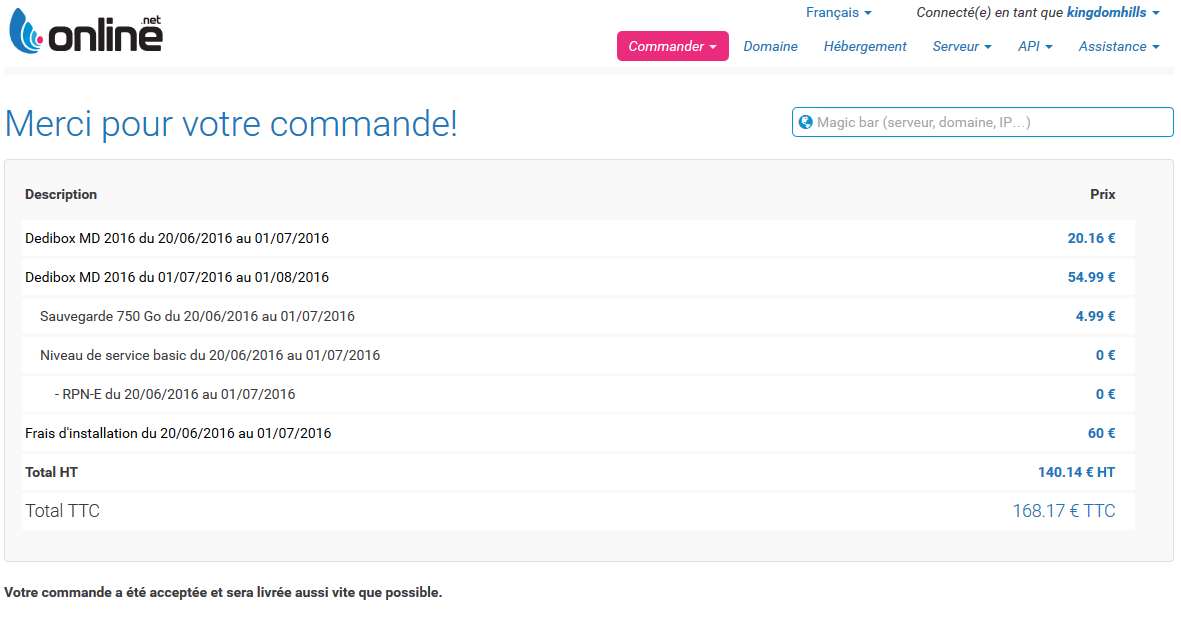The height and width of the screenshot is (617, 1181).
Task: Go to the Domaine menu item
Action: tap(770, 46)
